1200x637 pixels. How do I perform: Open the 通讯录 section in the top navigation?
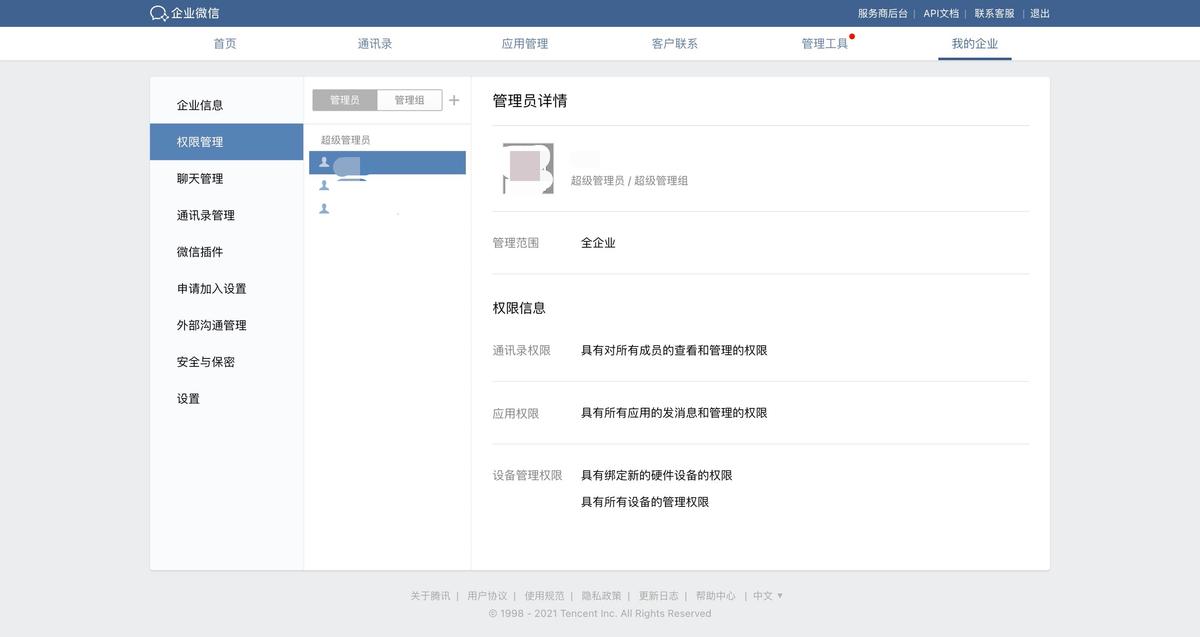point(375,43)
